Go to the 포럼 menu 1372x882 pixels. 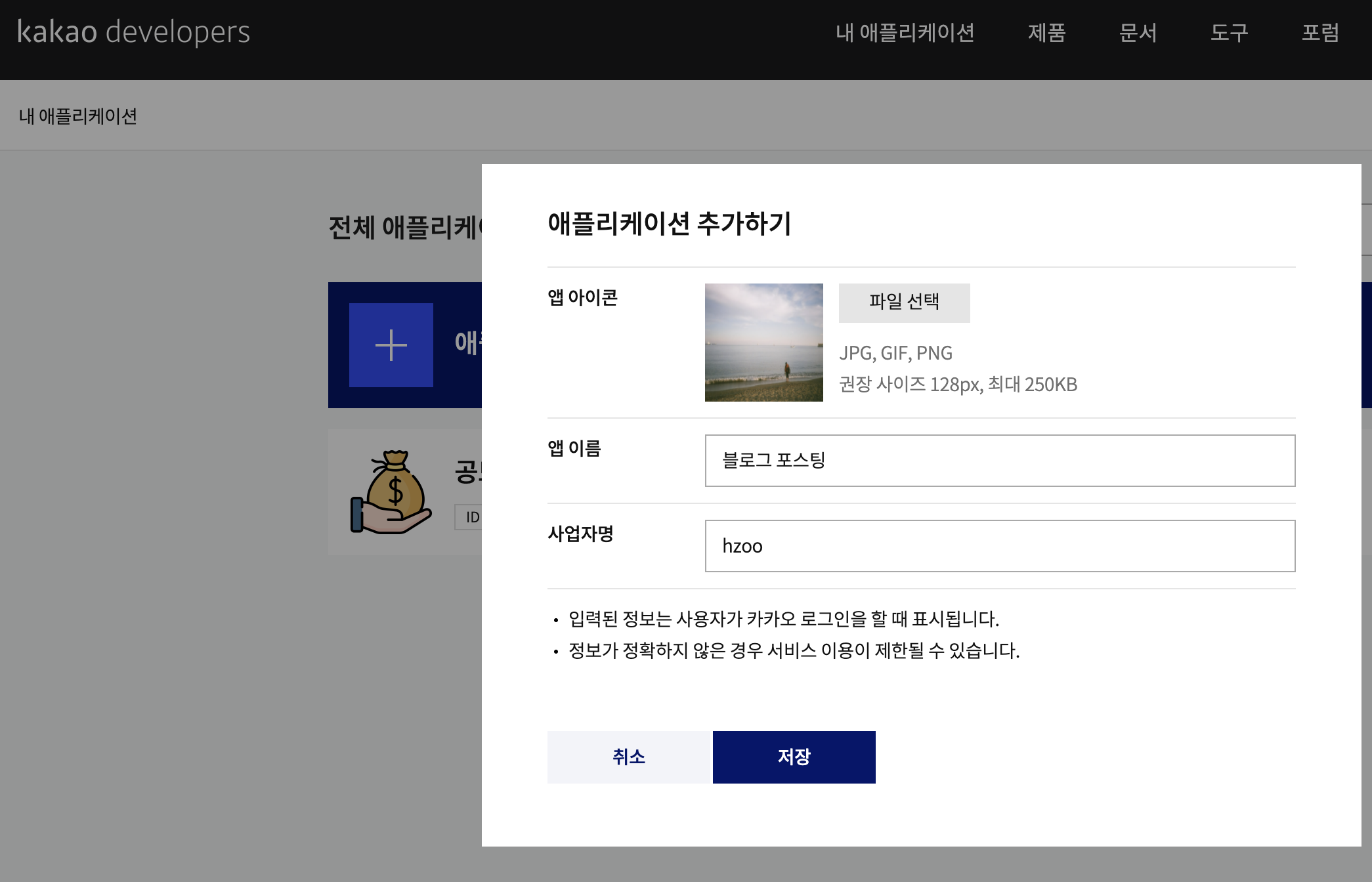(x=1320, y=33)
